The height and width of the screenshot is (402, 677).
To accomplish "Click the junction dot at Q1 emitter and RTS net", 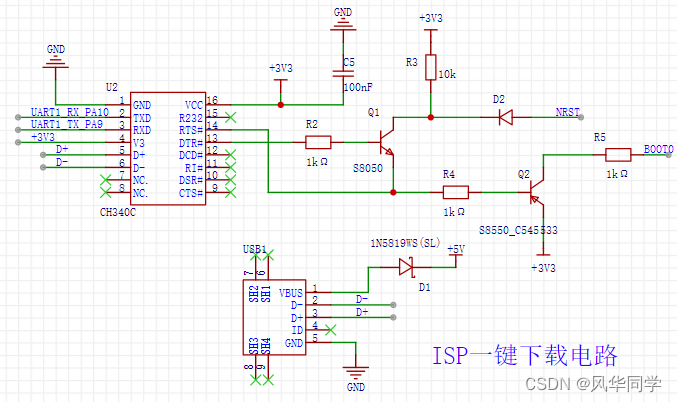I will pyautogui.click(x=393, y=192).
